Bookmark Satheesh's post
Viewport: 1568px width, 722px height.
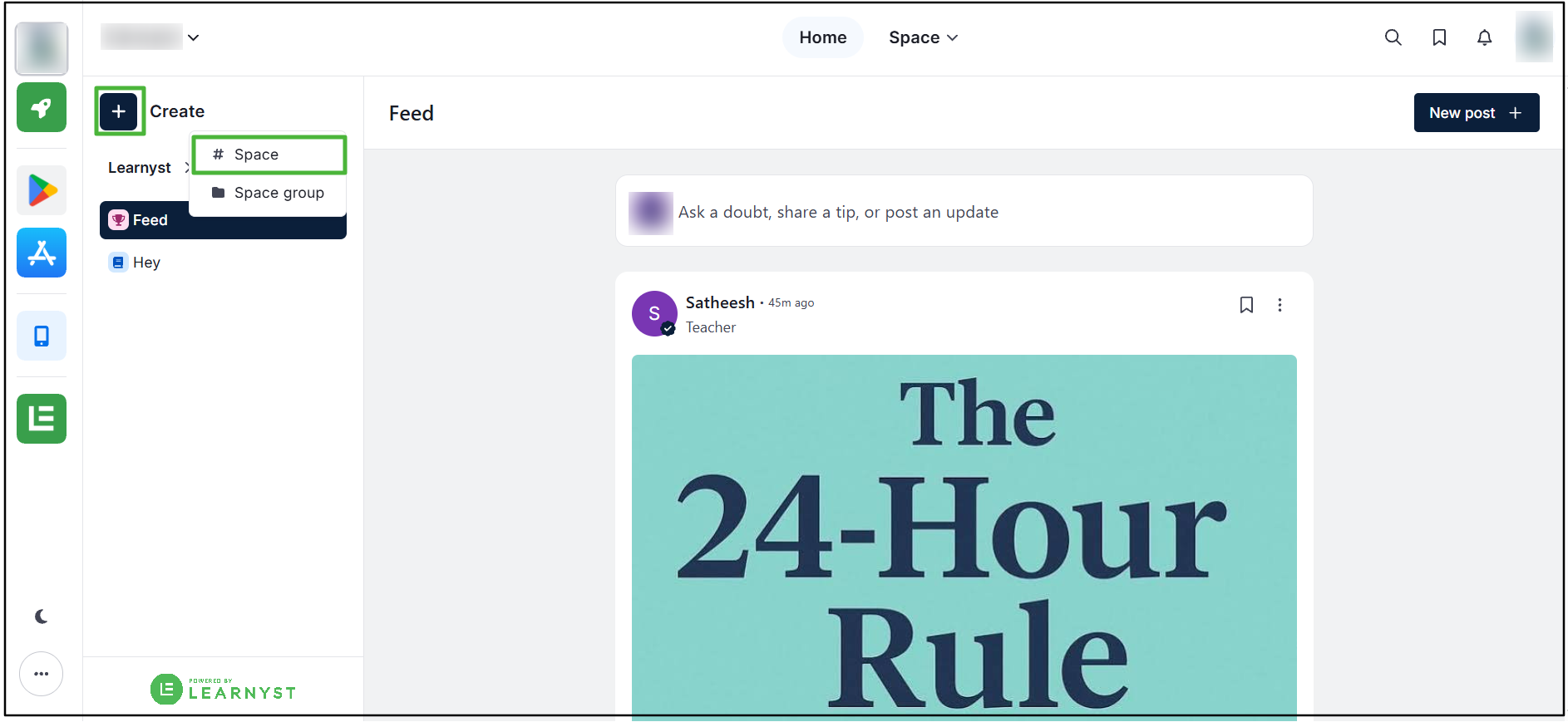click(1246, 305)
